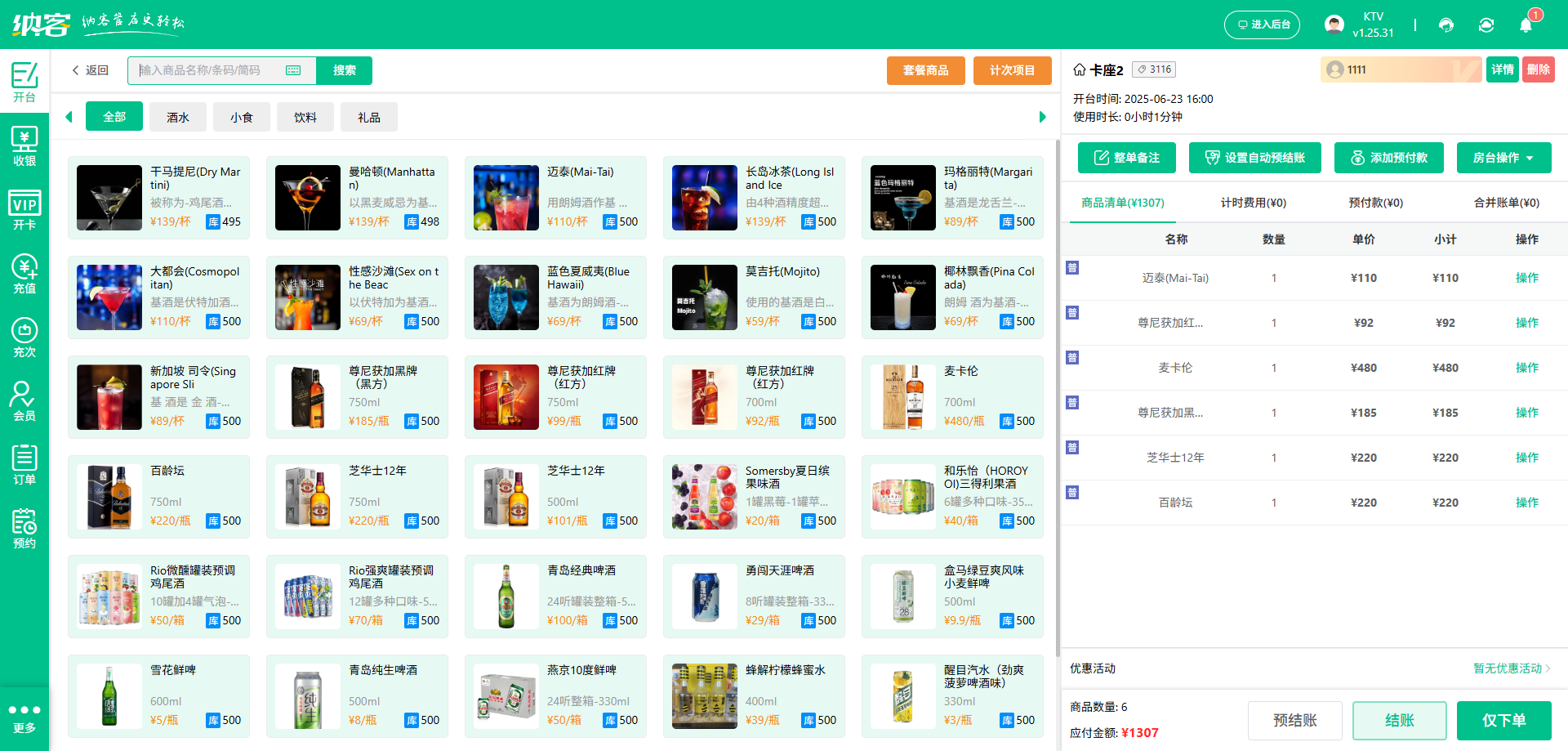Open the 会员 member sidebar icon
1568x751 pixels.
24,401
